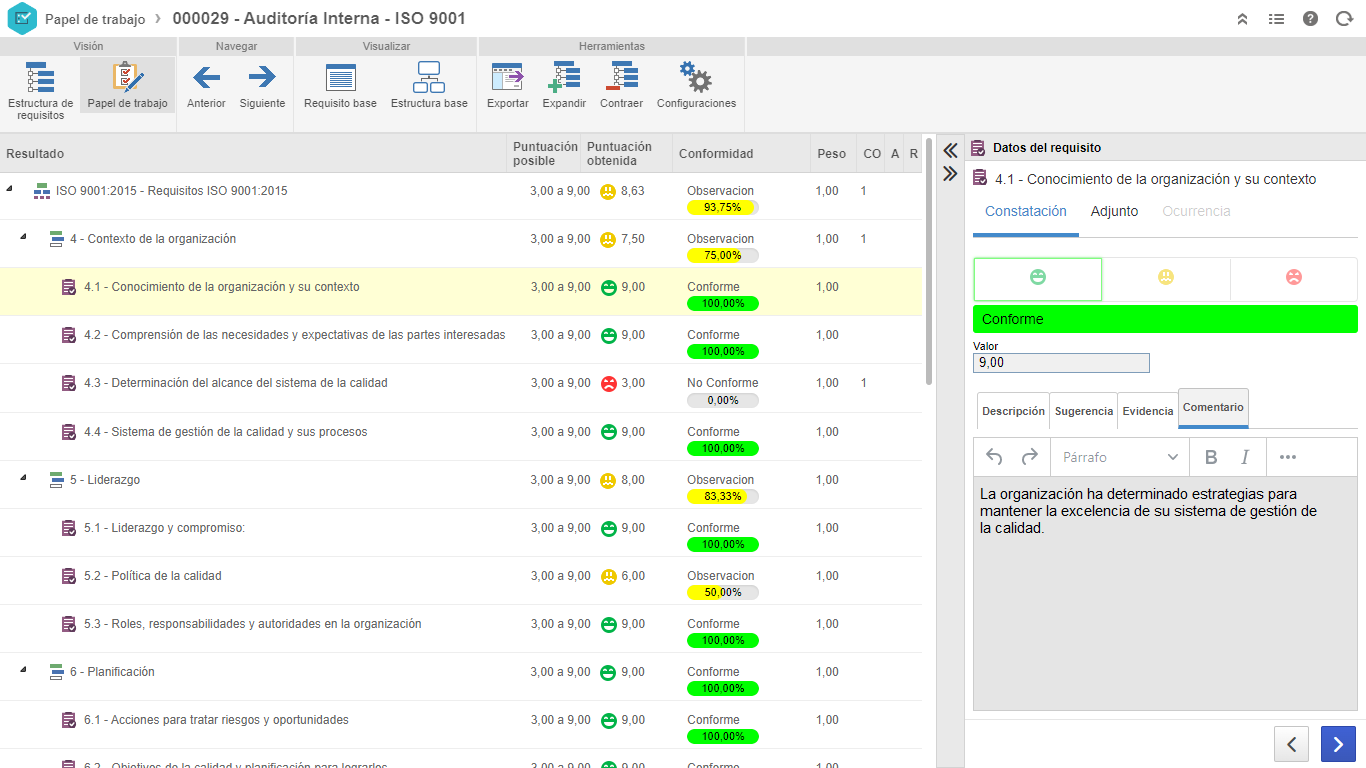Click requirement icon of row 5.2
This screenshot has height=768, width=1366.
69,576
